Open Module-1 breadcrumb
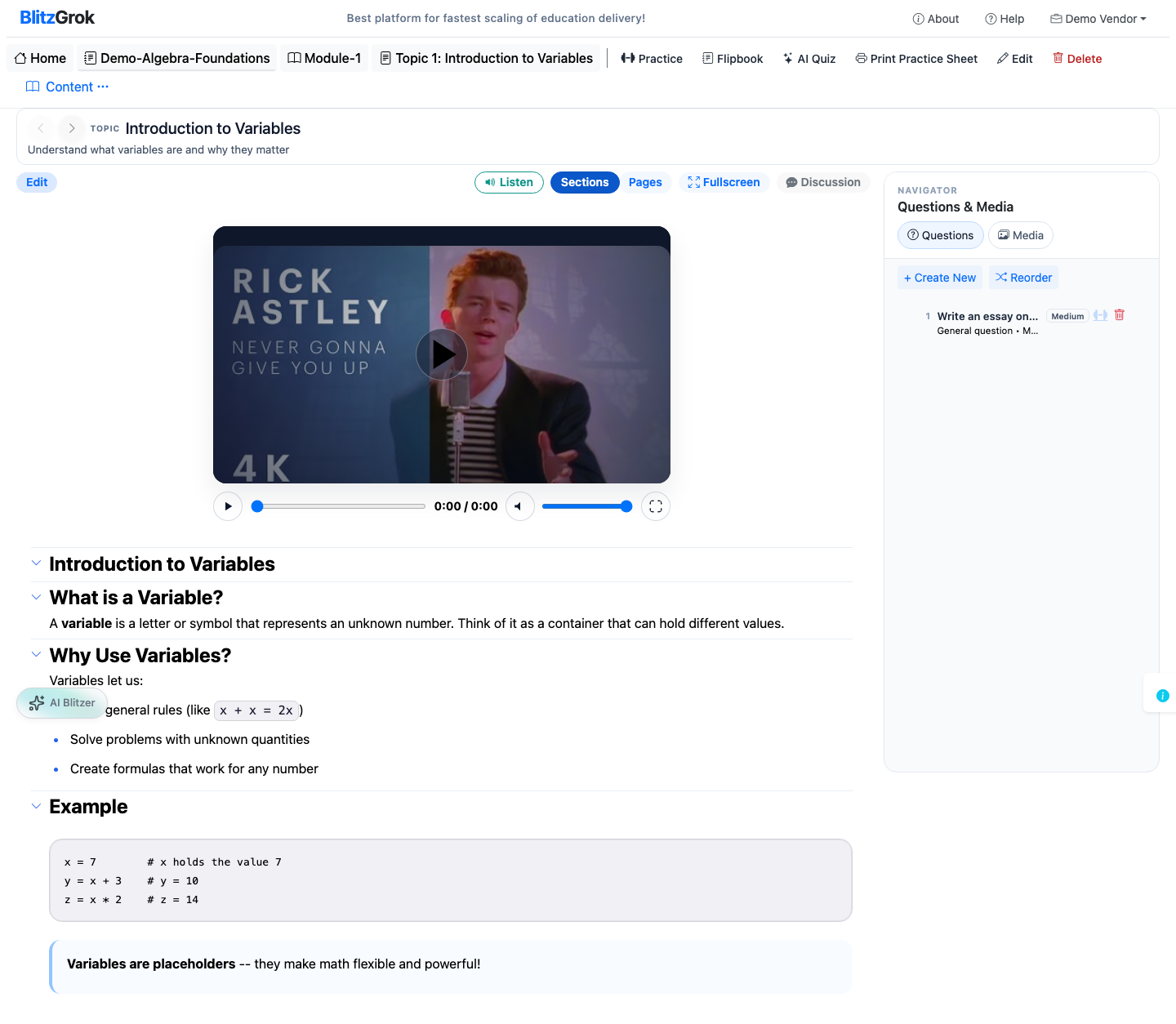The image size is (1176, 1024). (324, 58)
